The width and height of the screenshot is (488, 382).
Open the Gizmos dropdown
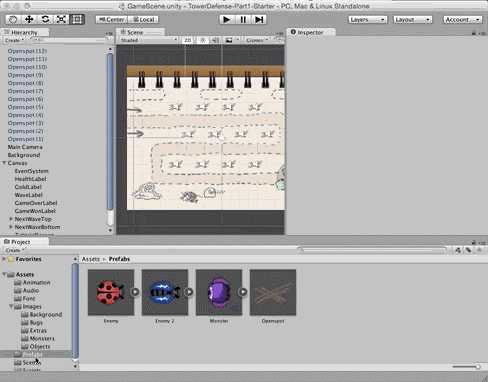coord(257,40)
